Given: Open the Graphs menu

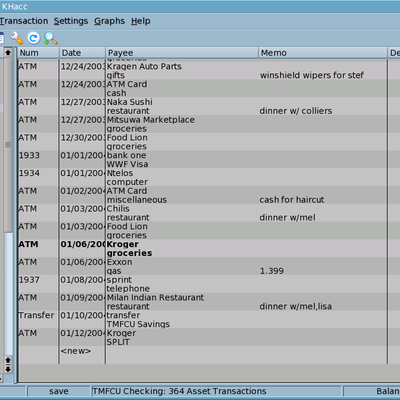Looking at the screenshot, I should (109, 21).
